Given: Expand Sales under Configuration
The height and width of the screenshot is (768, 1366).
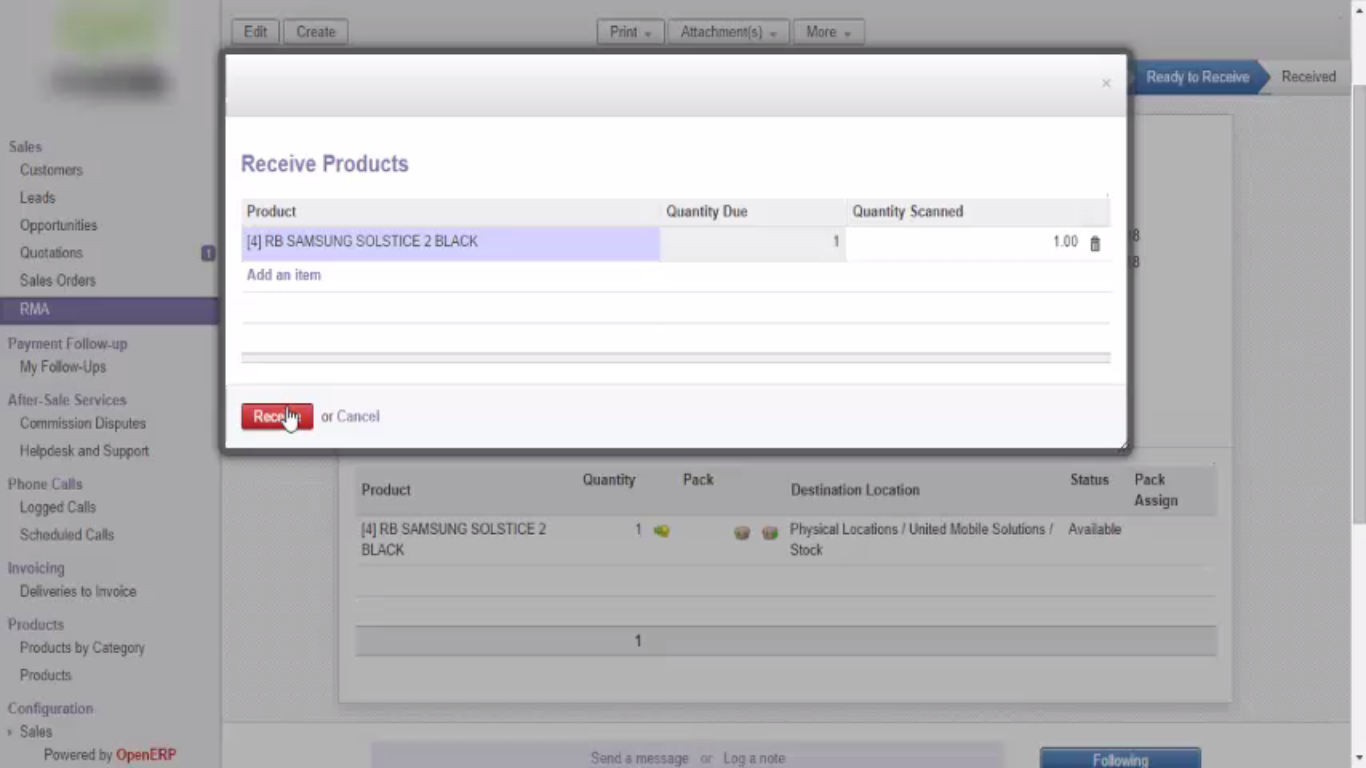Looking at the screenshot, I should click(35, 732).
